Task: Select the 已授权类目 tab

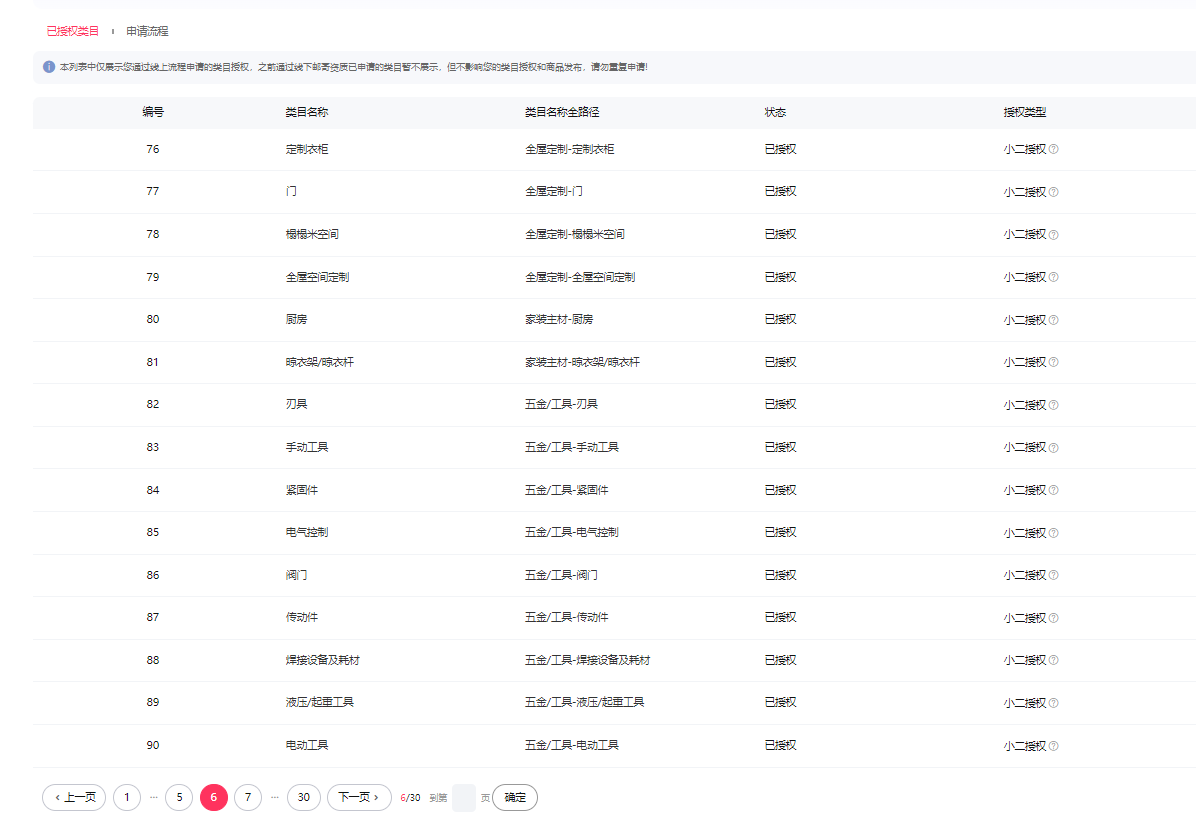Action: pyautogui.click(x=73, y=32)
